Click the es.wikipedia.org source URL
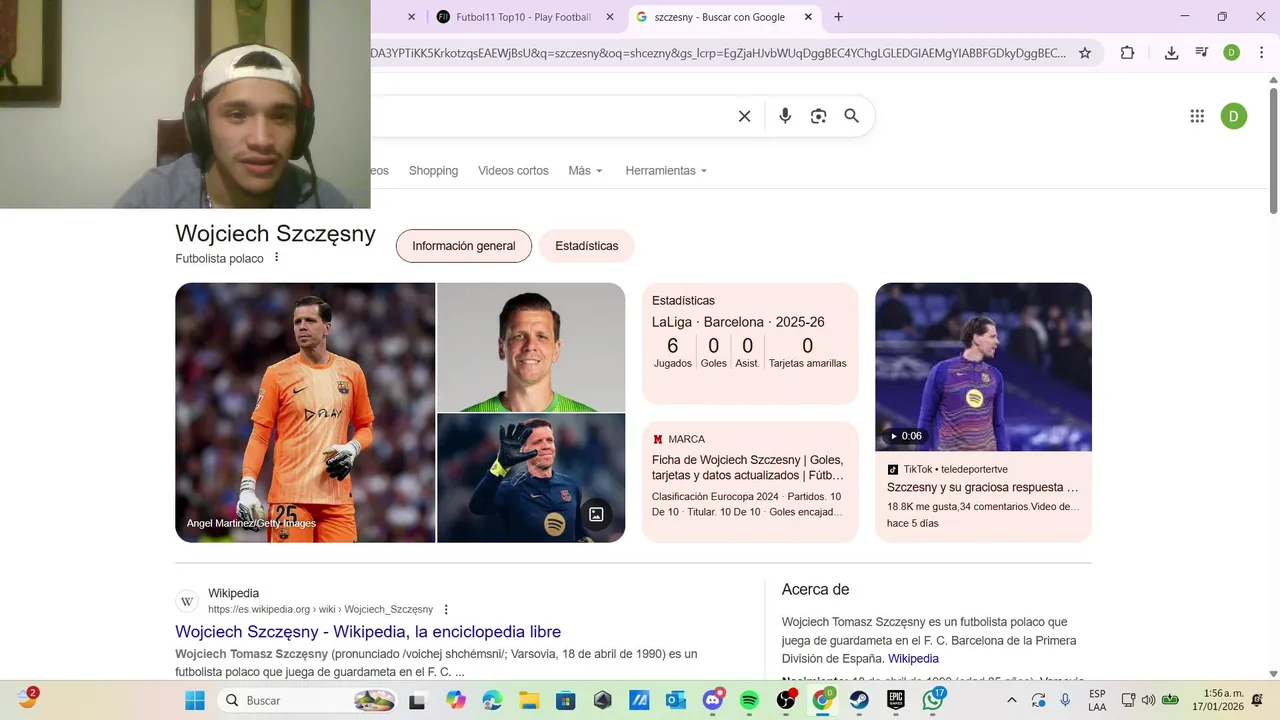Viewport: 1280px width, 720px height. tap(320, 609)
